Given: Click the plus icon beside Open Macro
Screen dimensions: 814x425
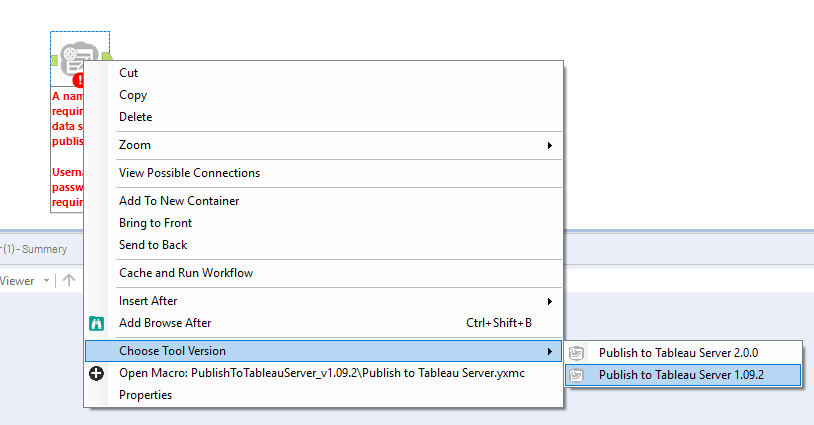Looking at the screenshot, I should tap(97, 373).
